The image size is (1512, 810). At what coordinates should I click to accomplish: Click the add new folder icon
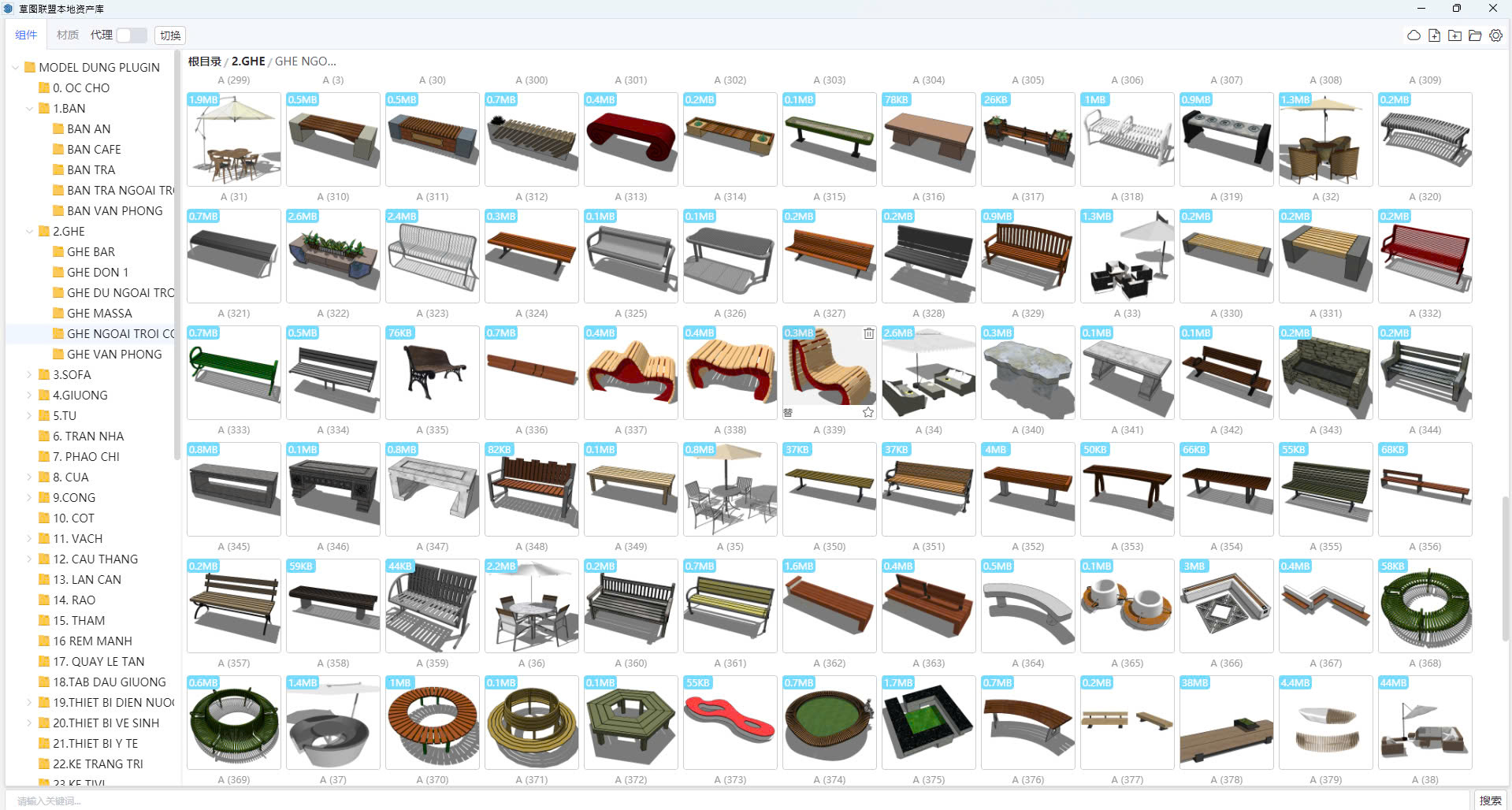tap(1454, 35)
